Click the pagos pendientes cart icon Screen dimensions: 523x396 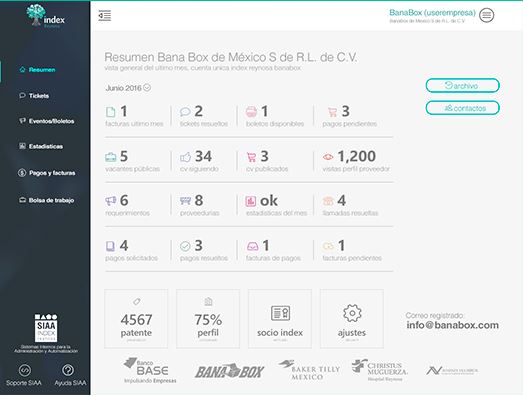pyautogui.click(x=332, y=112)
